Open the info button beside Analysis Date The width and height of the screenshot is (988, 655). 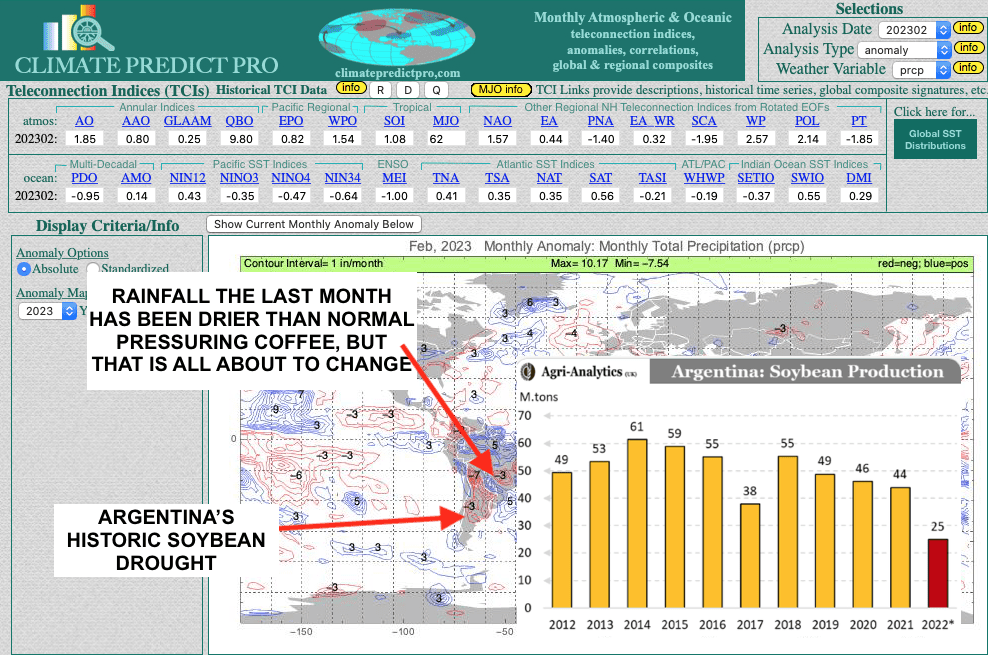pos(967,28)
